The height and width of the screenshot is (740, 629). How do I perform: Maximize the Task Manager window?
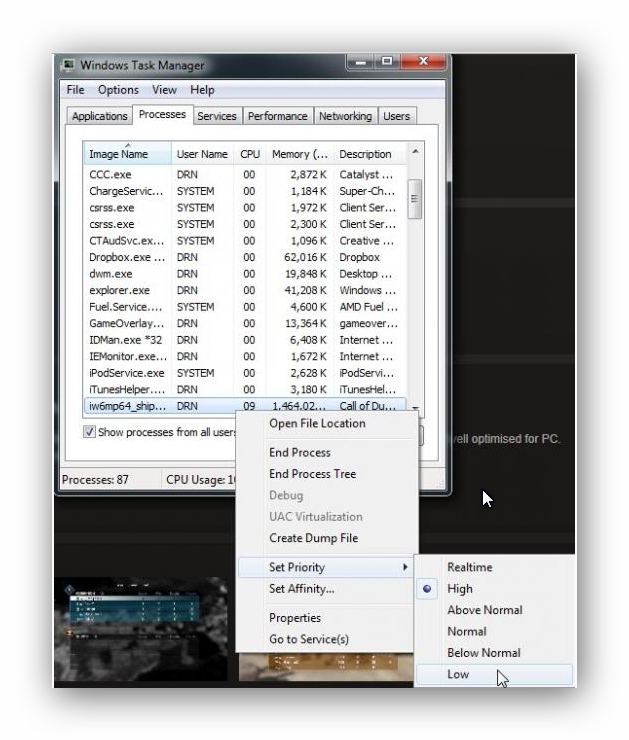pos(387,62)
